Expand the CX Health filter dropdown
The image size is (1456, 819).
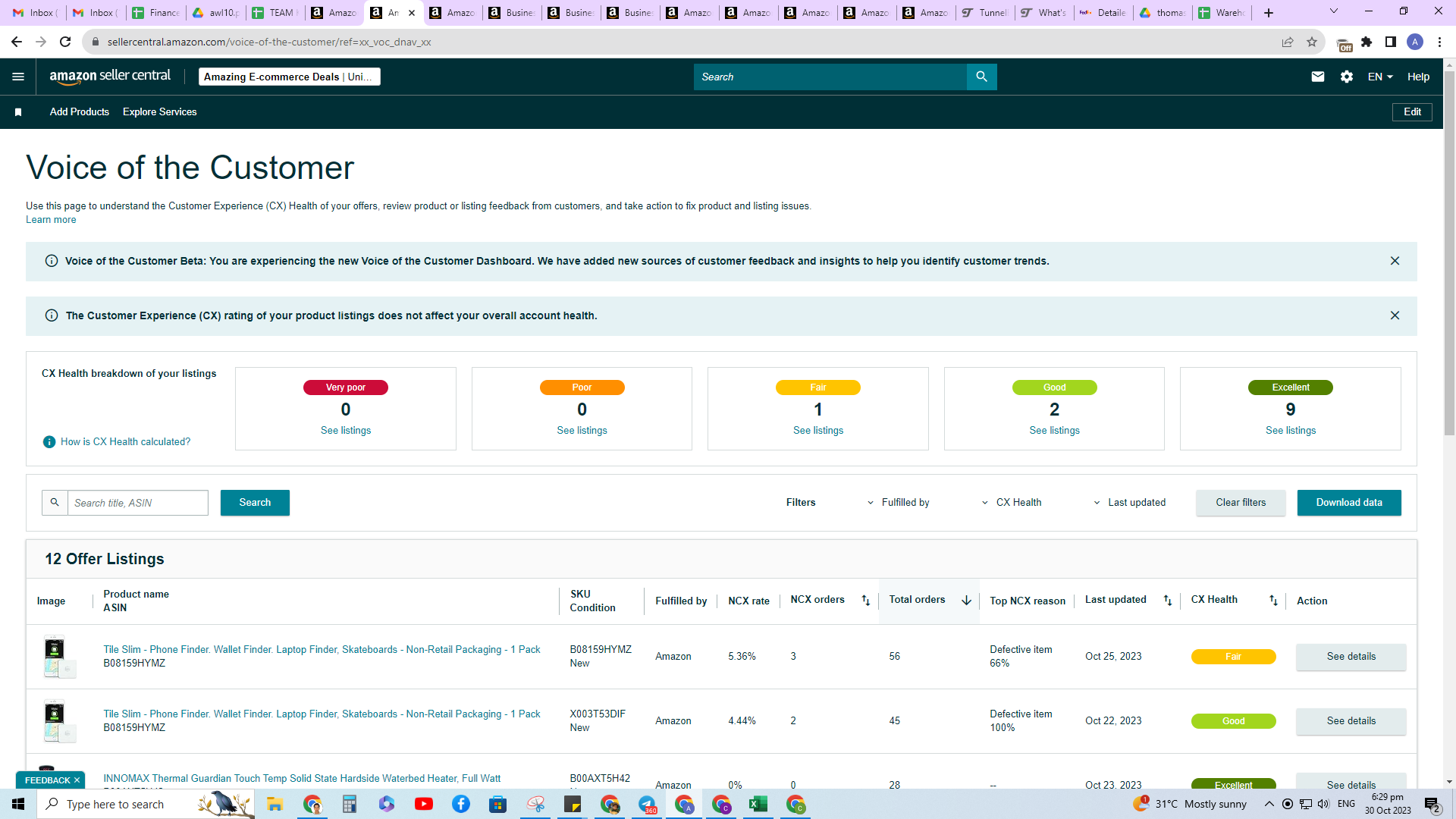coord(1012,503)
